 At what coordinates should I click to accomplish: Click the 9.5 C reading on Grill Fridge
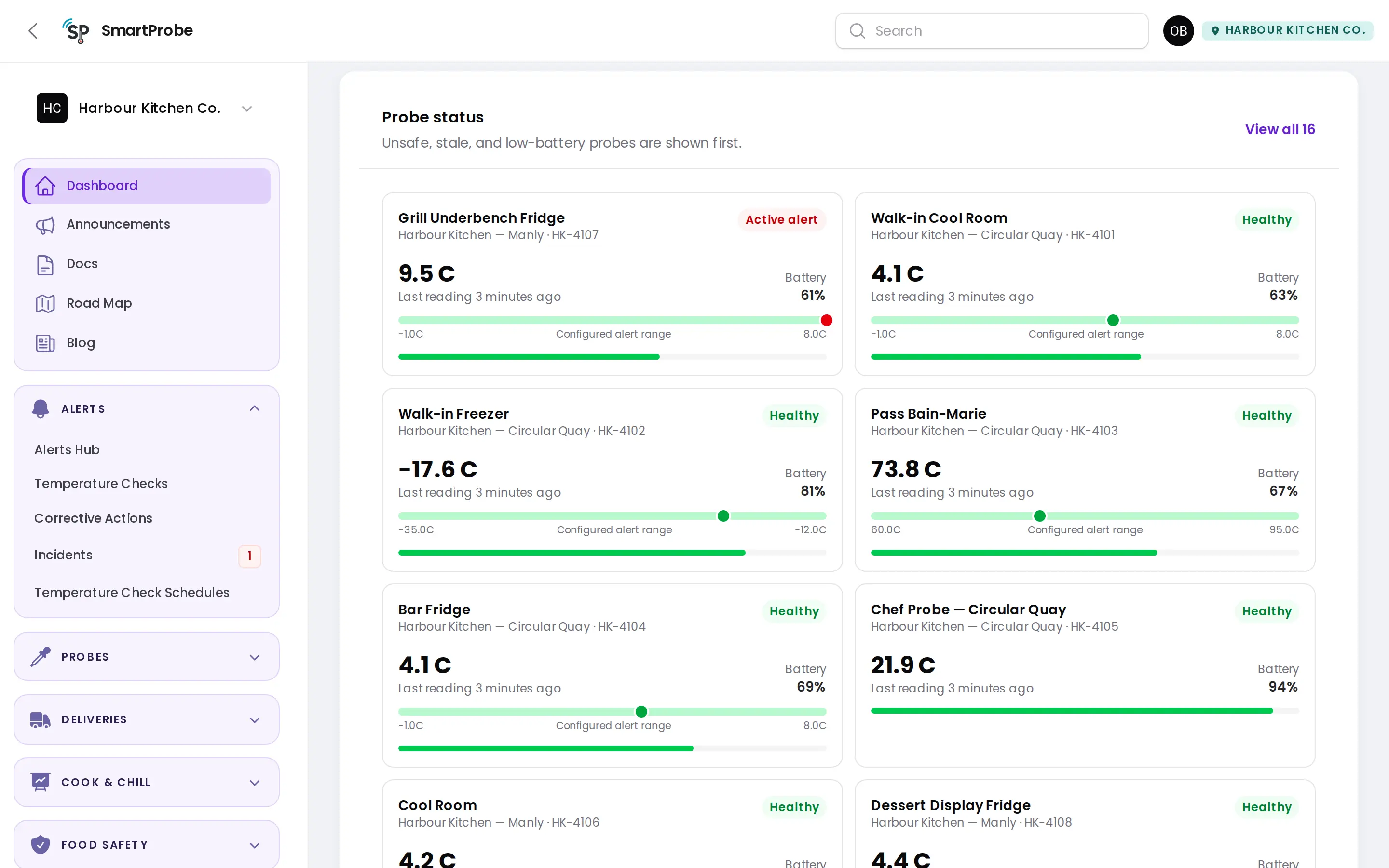click(426, 273)
